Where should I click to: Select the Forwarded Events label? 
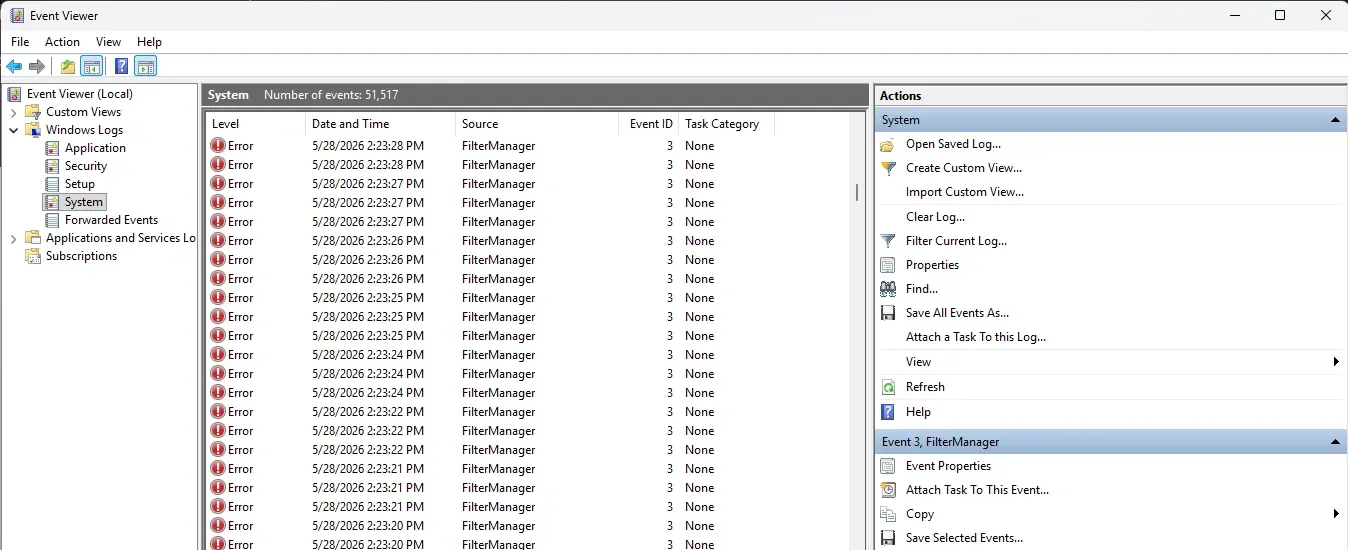pos(111,220)
